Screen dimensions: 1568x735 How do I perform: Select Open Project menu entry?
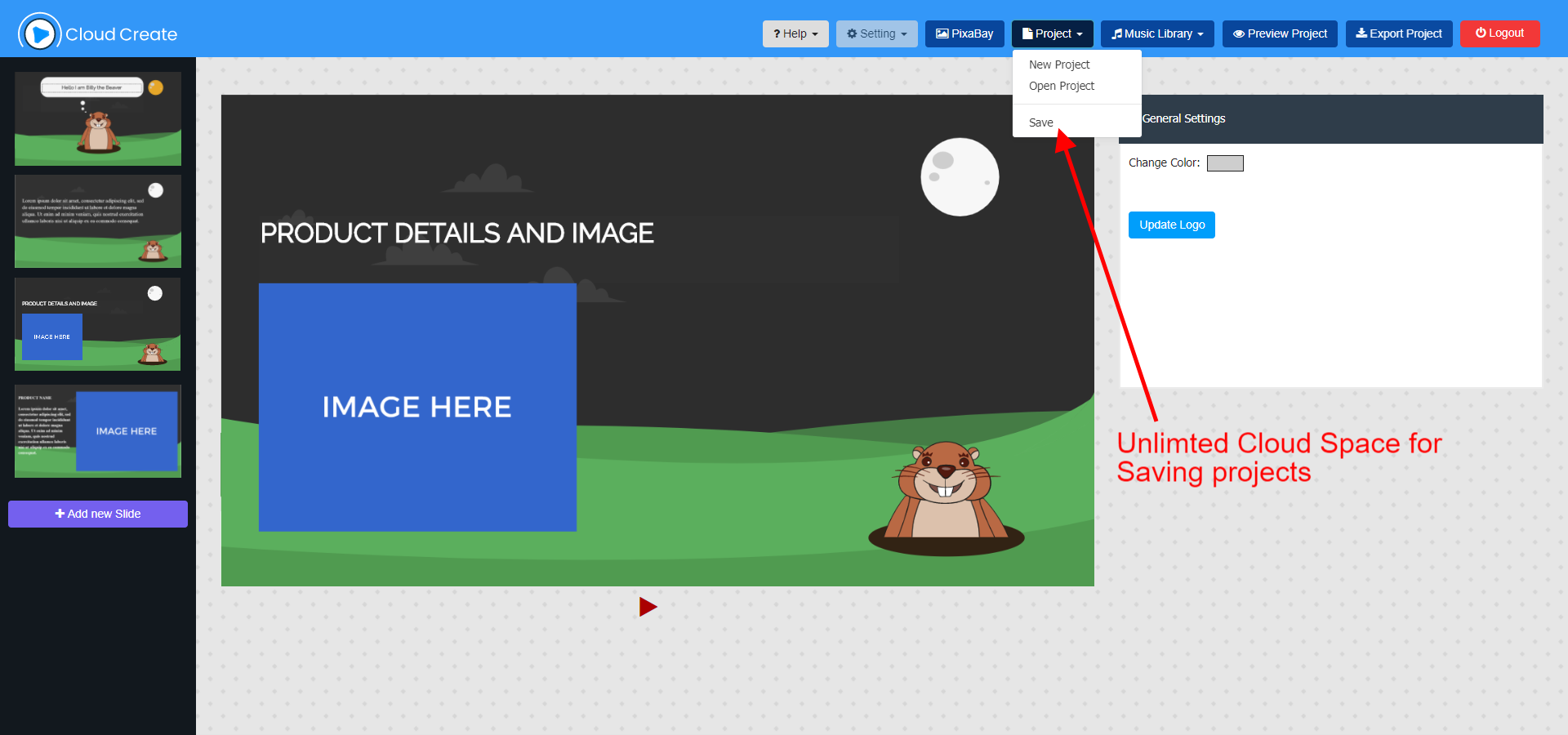1061,86
